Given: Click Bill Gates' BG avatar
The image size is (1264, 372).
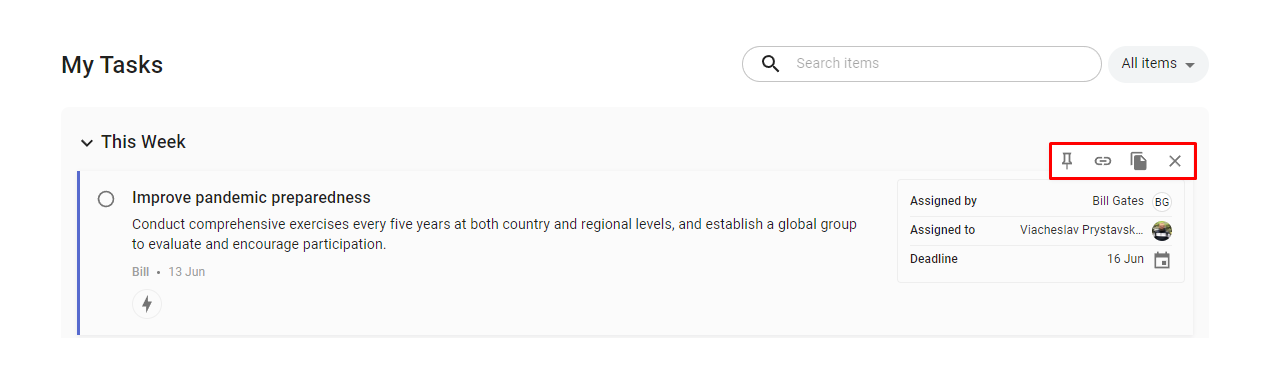Looking at the screenshot, I should point(1162,202).
